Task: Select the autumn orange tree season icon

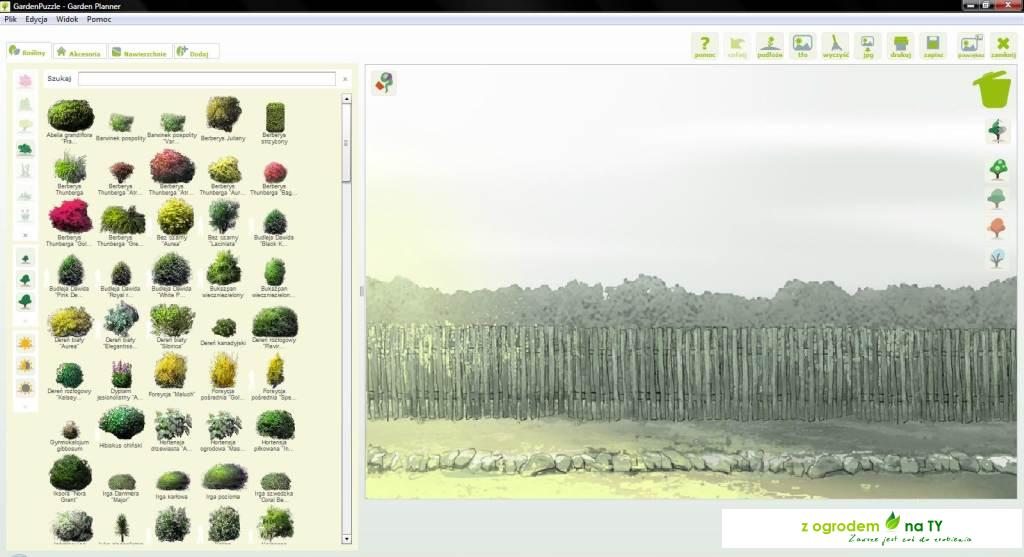Action: 997,229
